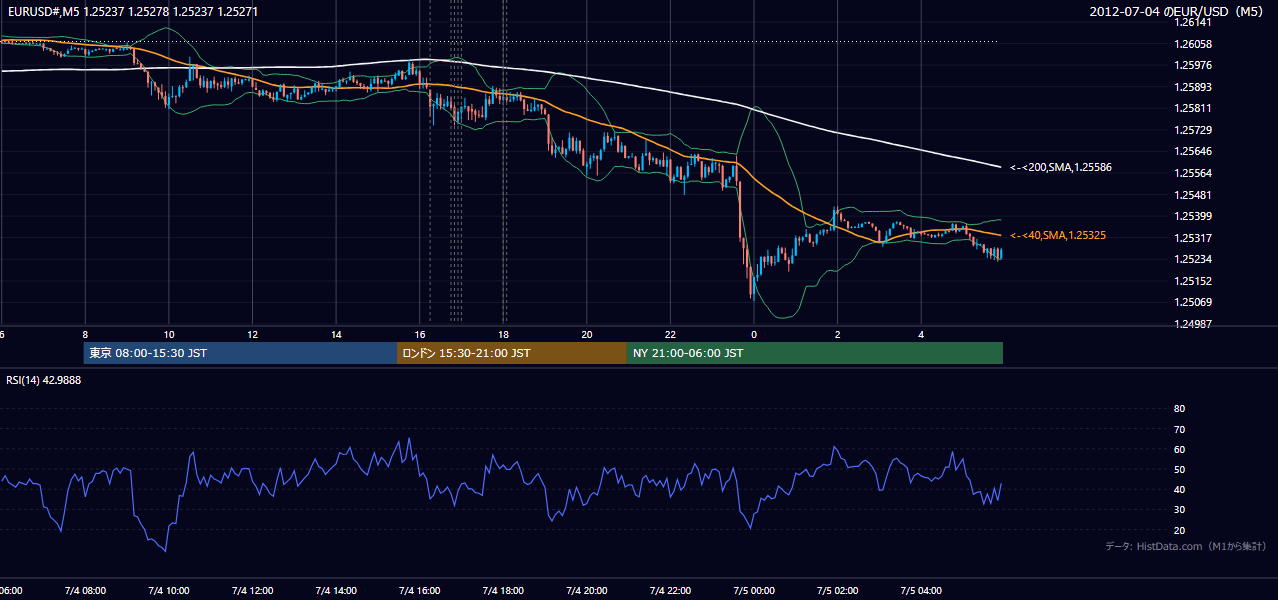Click price axis label 1.25811
1278x600 pixels.
1193,108
